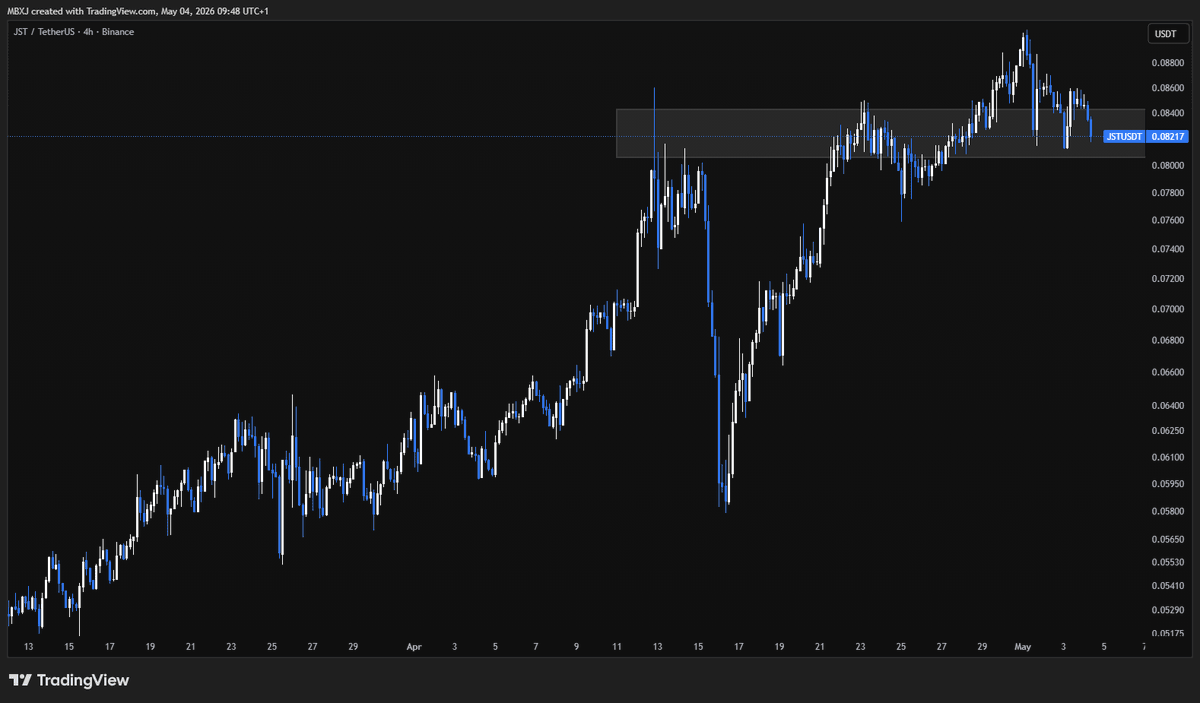Click the 0.08600 price axis label
This screenshot has width=1200, height=703.
click(x=1166, y=88)
